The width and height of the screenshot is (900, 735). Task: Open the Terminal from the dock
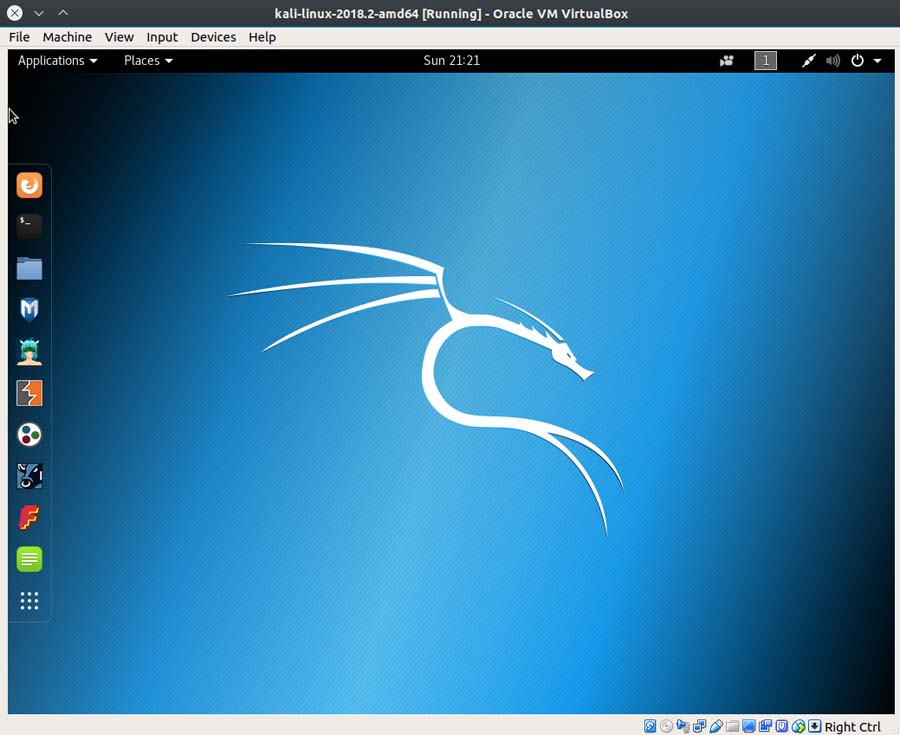(29, 226)
